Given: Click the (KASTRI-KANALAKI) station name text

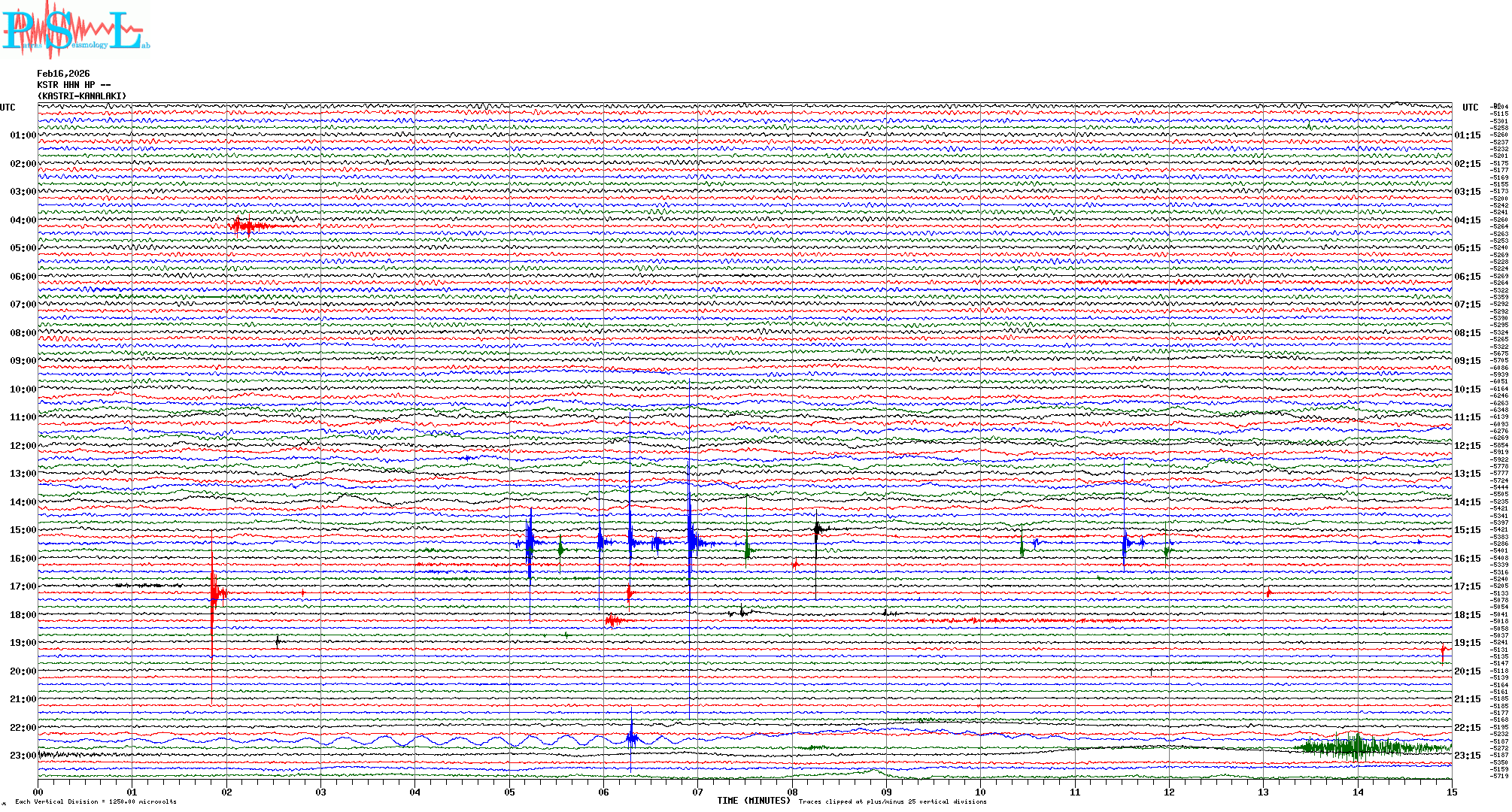Looking at the screenshot, I should 82,96.
